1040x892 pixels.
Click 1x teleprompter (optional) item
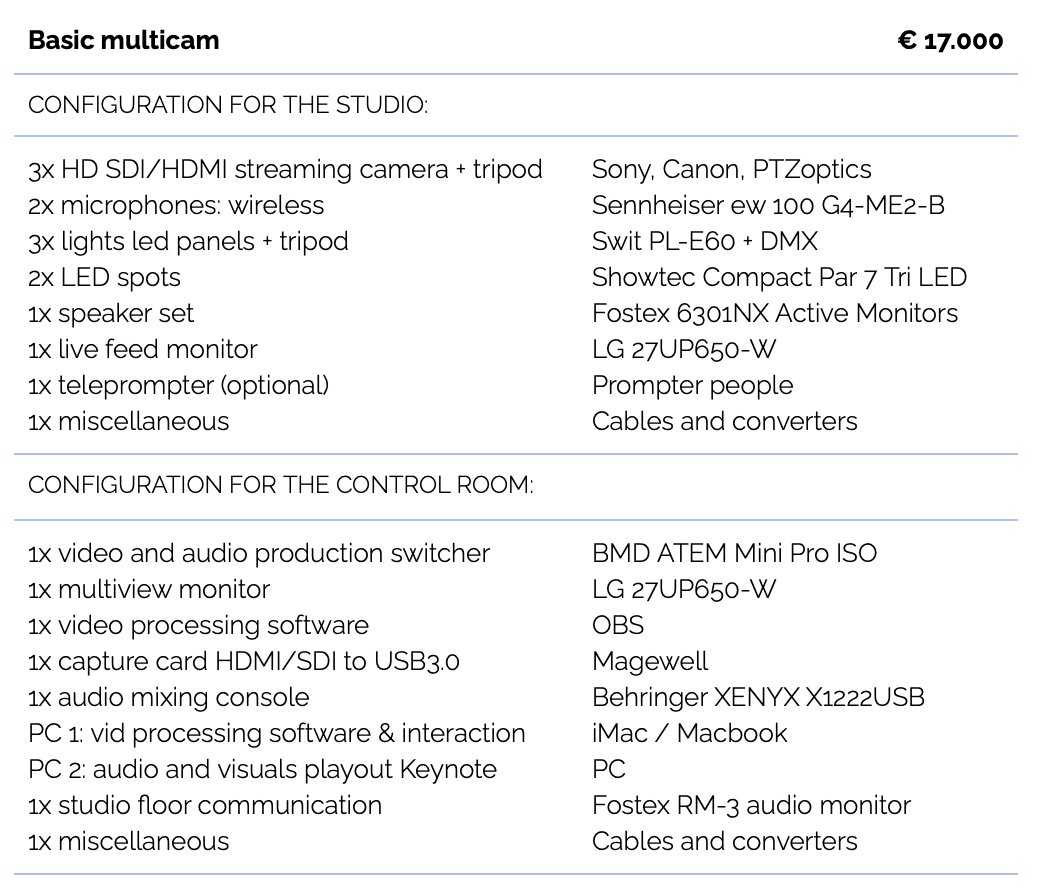point(178,385)
